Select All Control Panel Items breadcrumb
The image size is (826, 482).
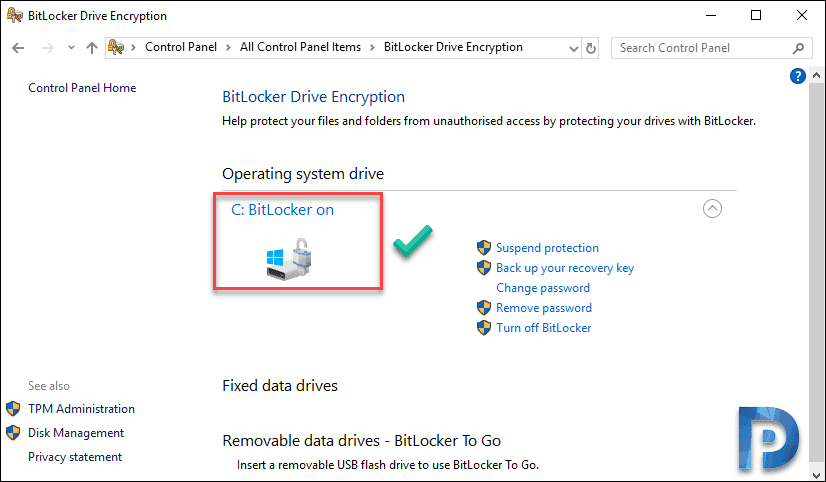300,47
